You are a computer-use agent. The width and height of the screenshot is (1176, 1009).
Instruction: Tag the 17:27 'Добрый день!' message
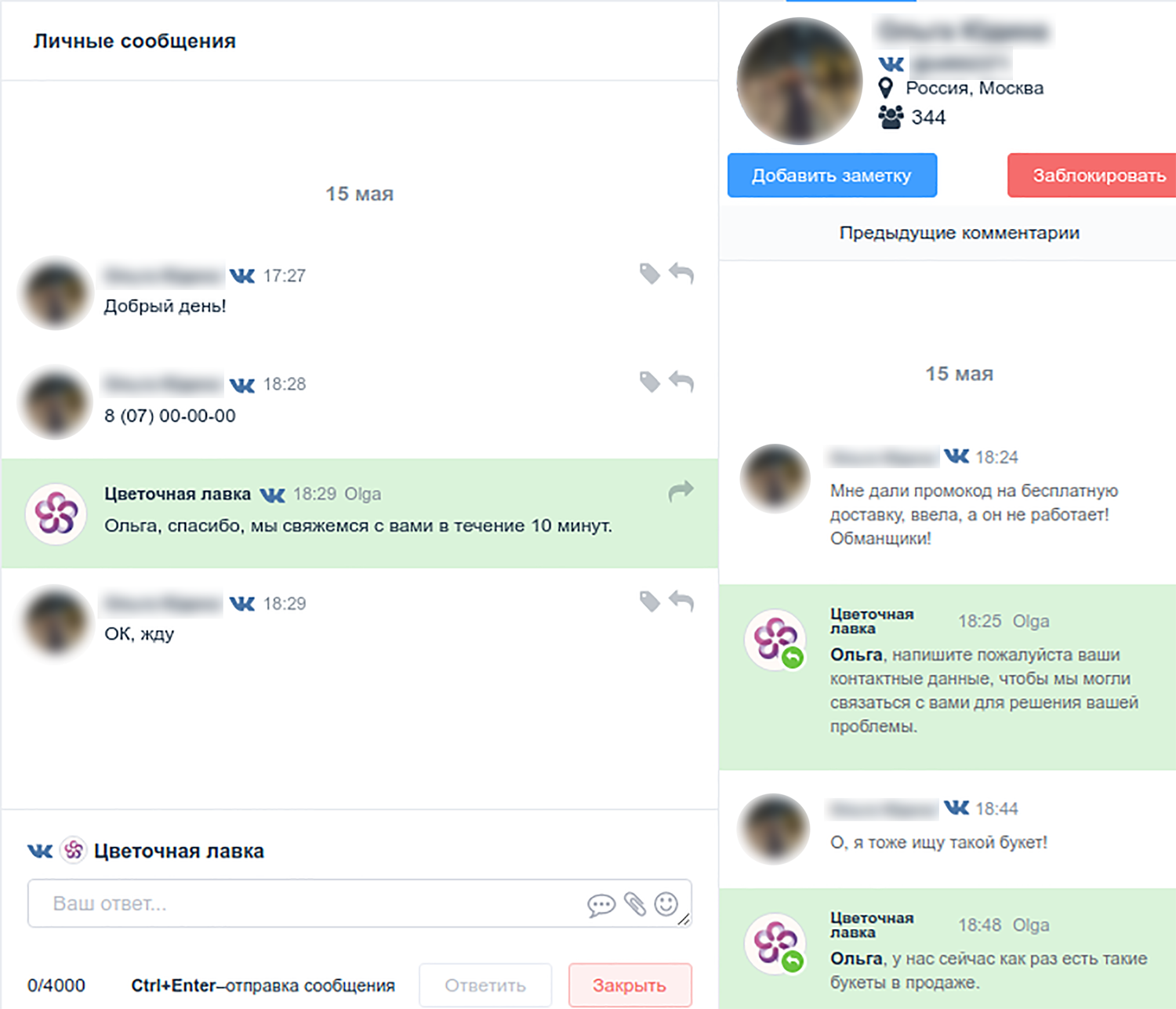tap(649, 274)
